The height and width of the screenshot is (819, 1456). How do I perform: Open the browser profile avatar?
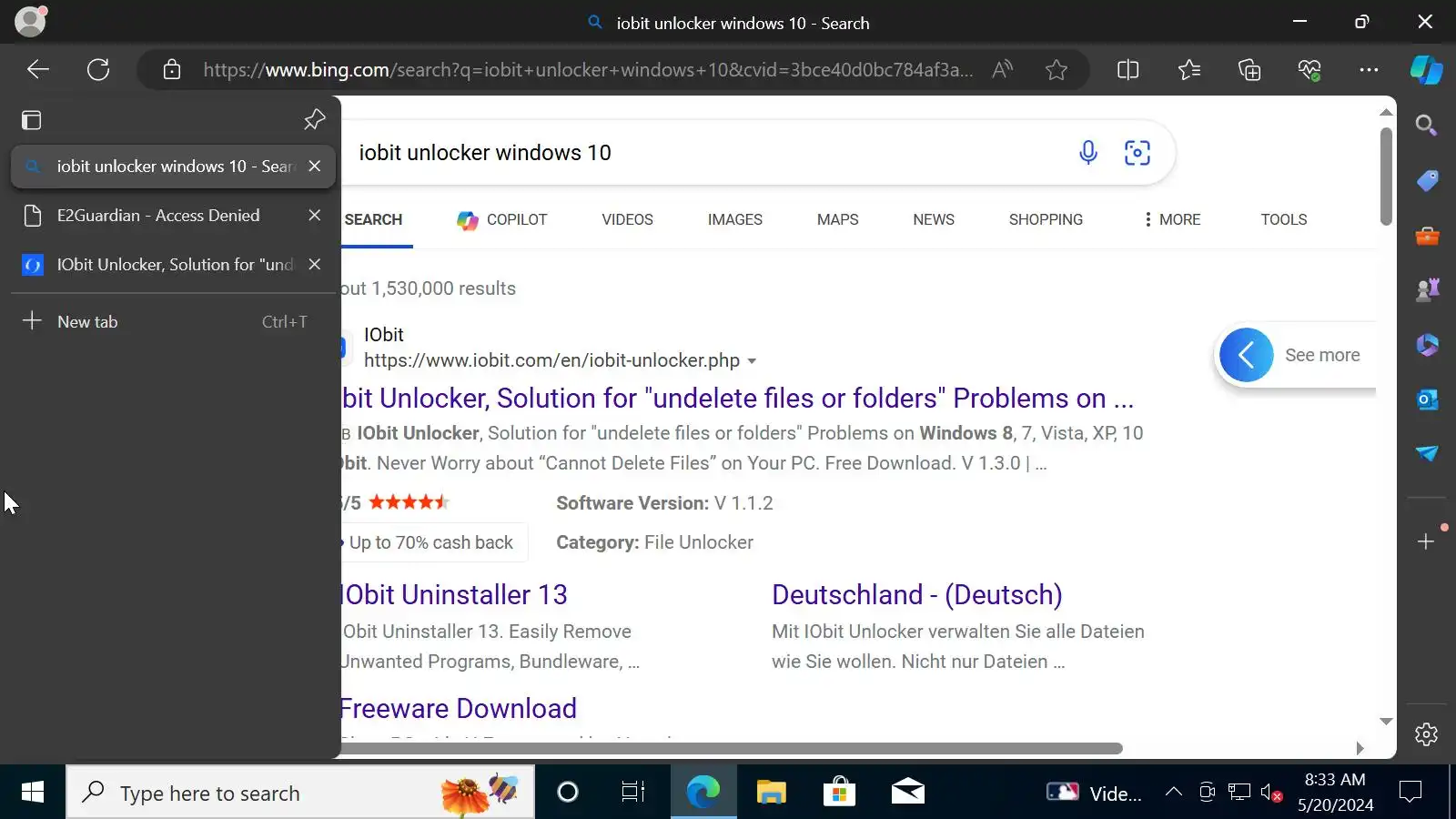(x=30, y=21)
